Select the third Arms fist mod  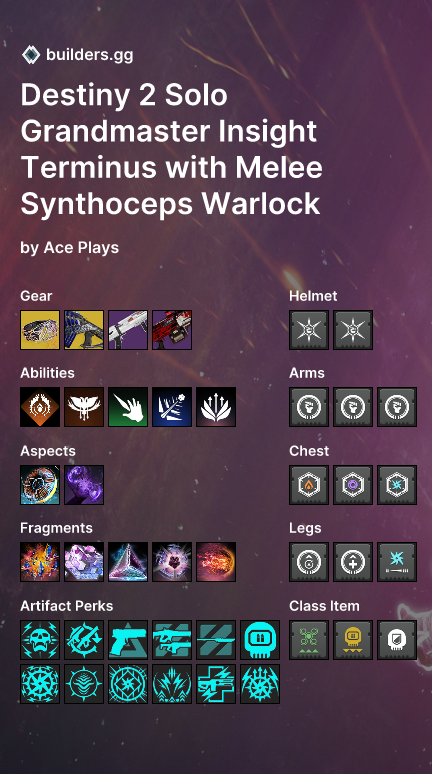tap(397, 407)
